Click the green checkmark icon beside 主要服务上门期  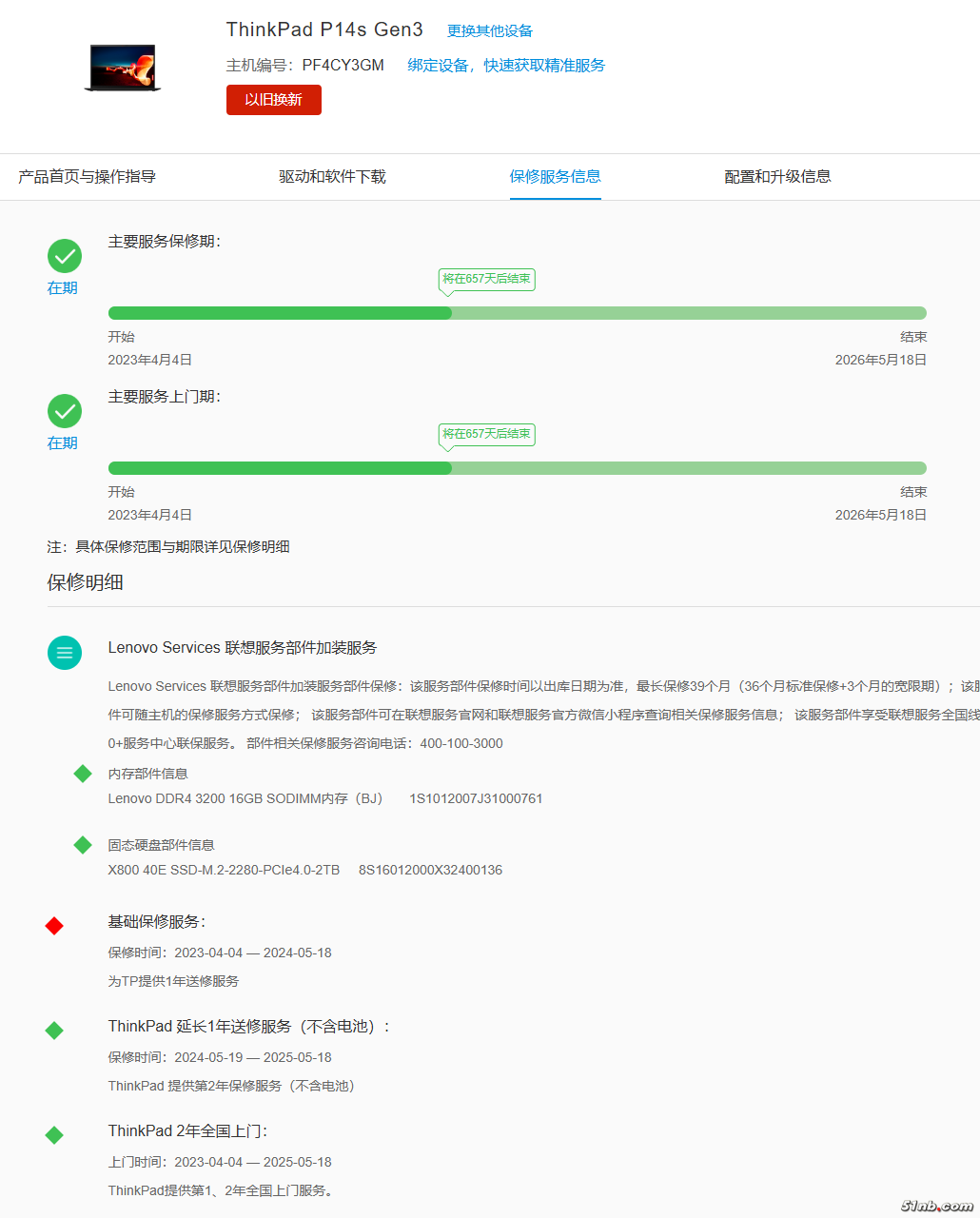65,411
